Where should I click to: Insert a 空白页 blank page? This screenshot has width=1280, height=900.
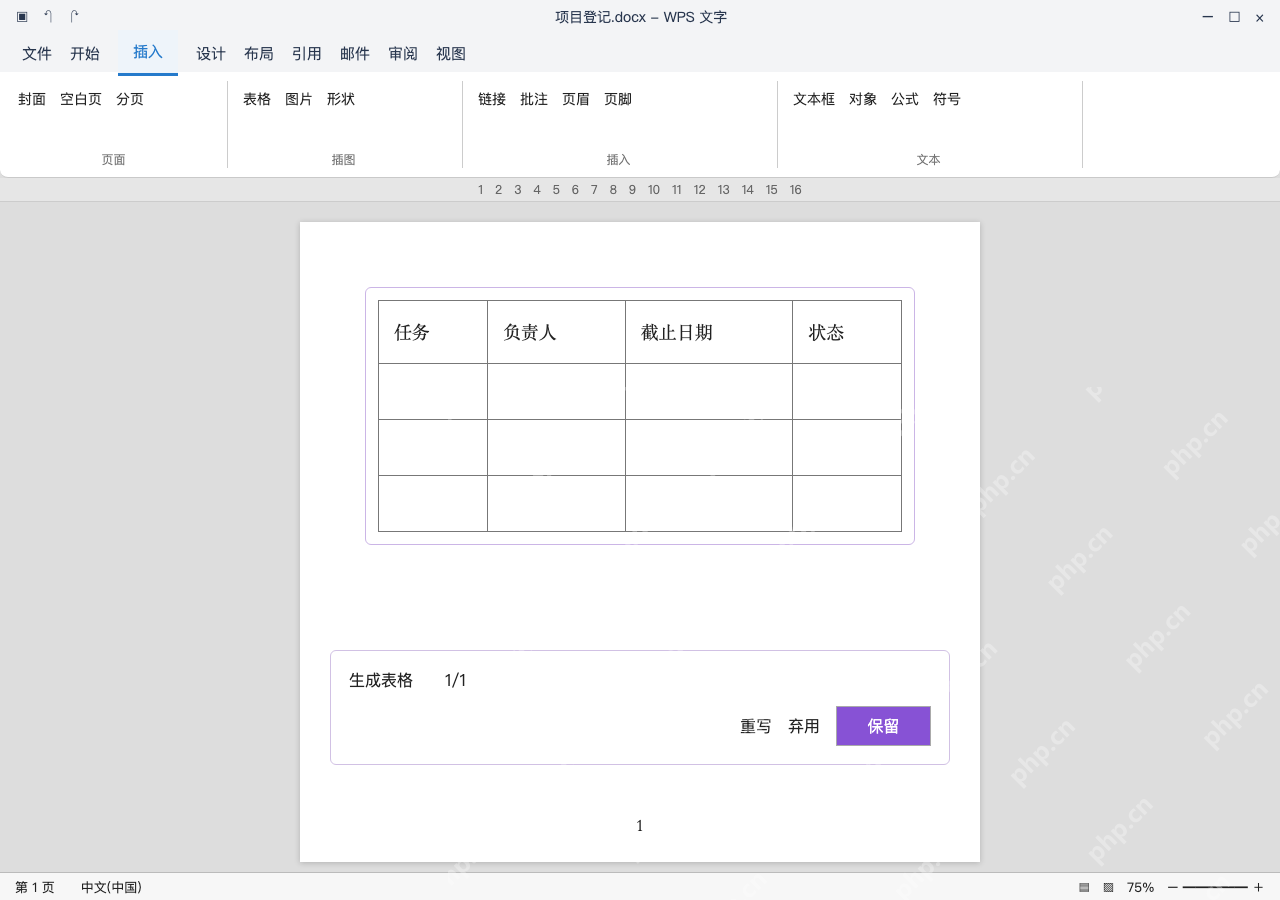[x=81, y=99]
